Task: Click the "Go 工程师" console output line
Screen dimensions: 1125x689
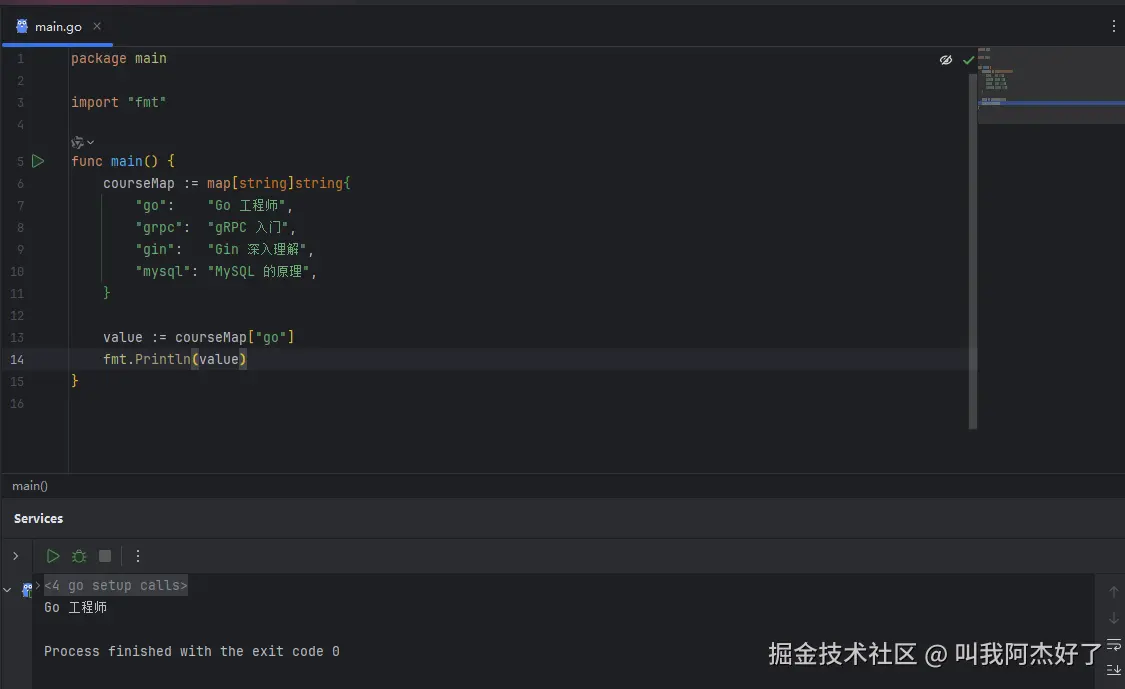Action: [75, 608]
